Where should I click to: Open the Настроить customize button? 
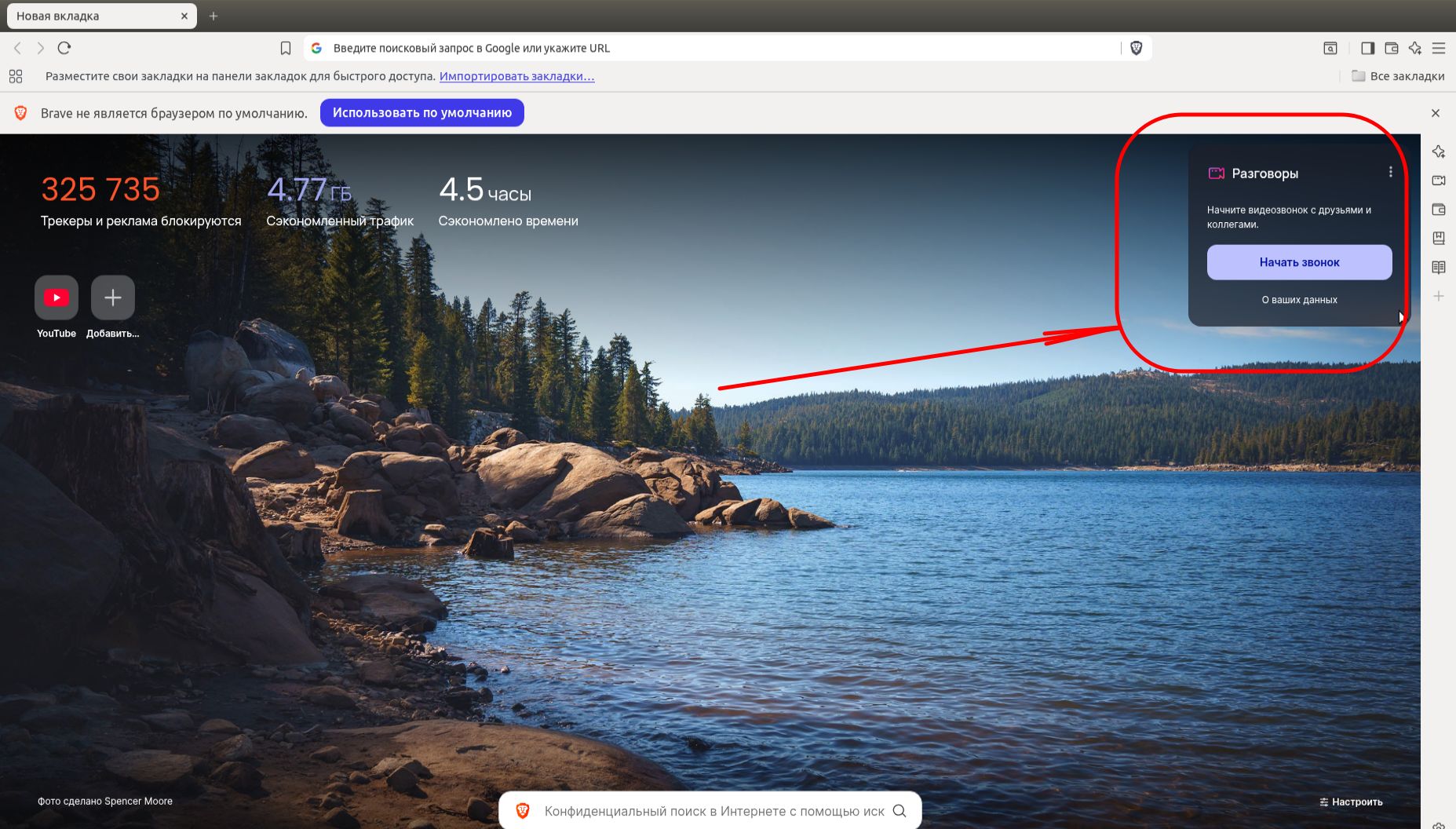pyautogui.click(x=1351, y=802)
